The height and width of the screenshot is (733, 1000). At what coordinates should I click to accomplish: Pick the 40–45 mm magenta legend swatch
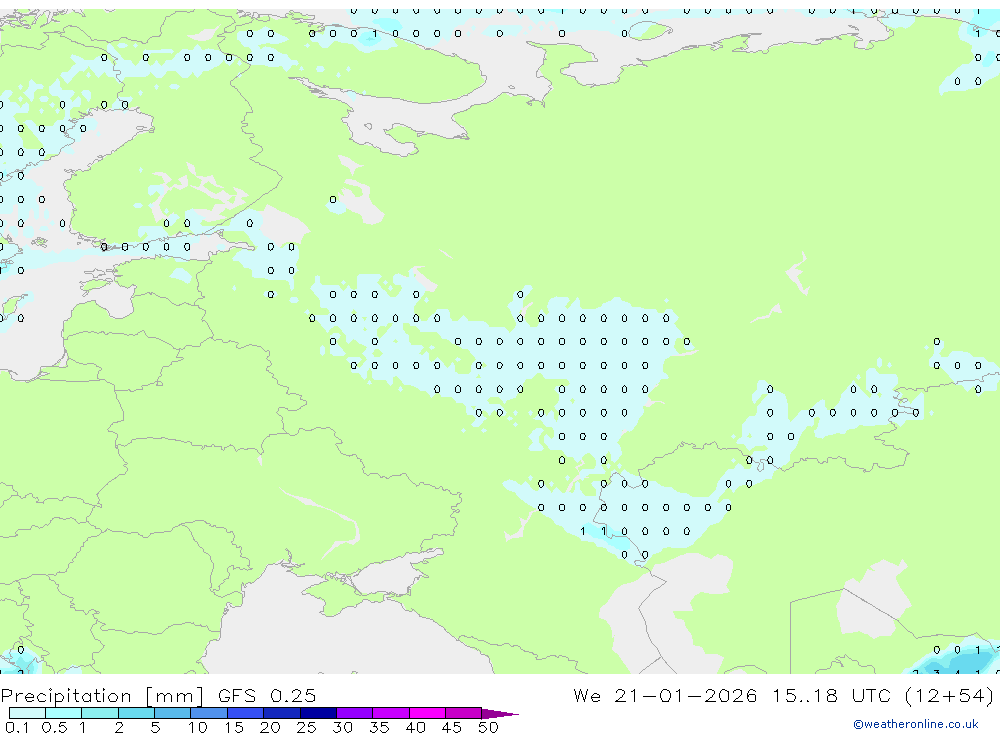(427, 713)
